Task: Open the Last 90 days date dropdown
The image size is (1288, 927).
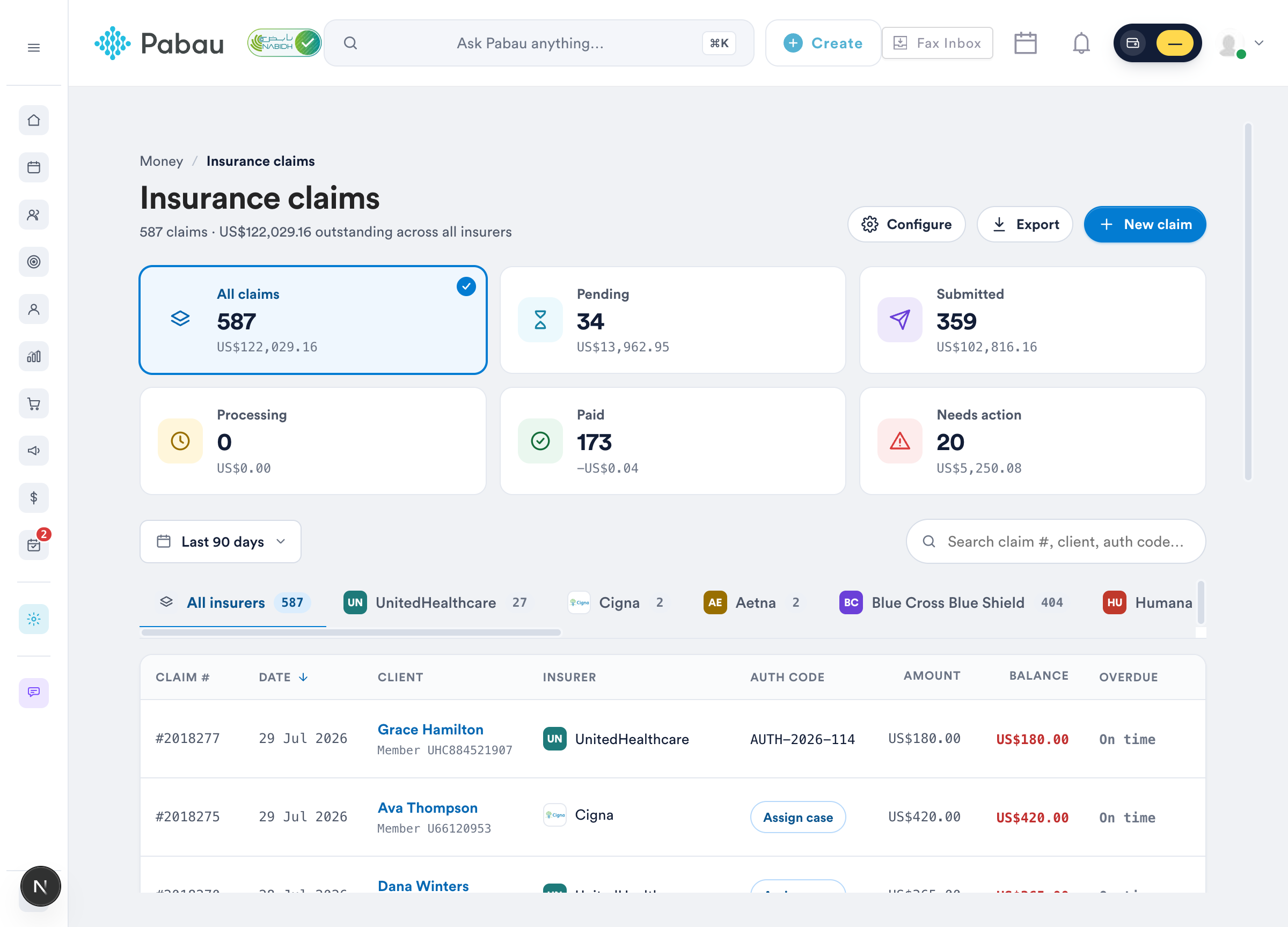Action: [x=221, y=541]
